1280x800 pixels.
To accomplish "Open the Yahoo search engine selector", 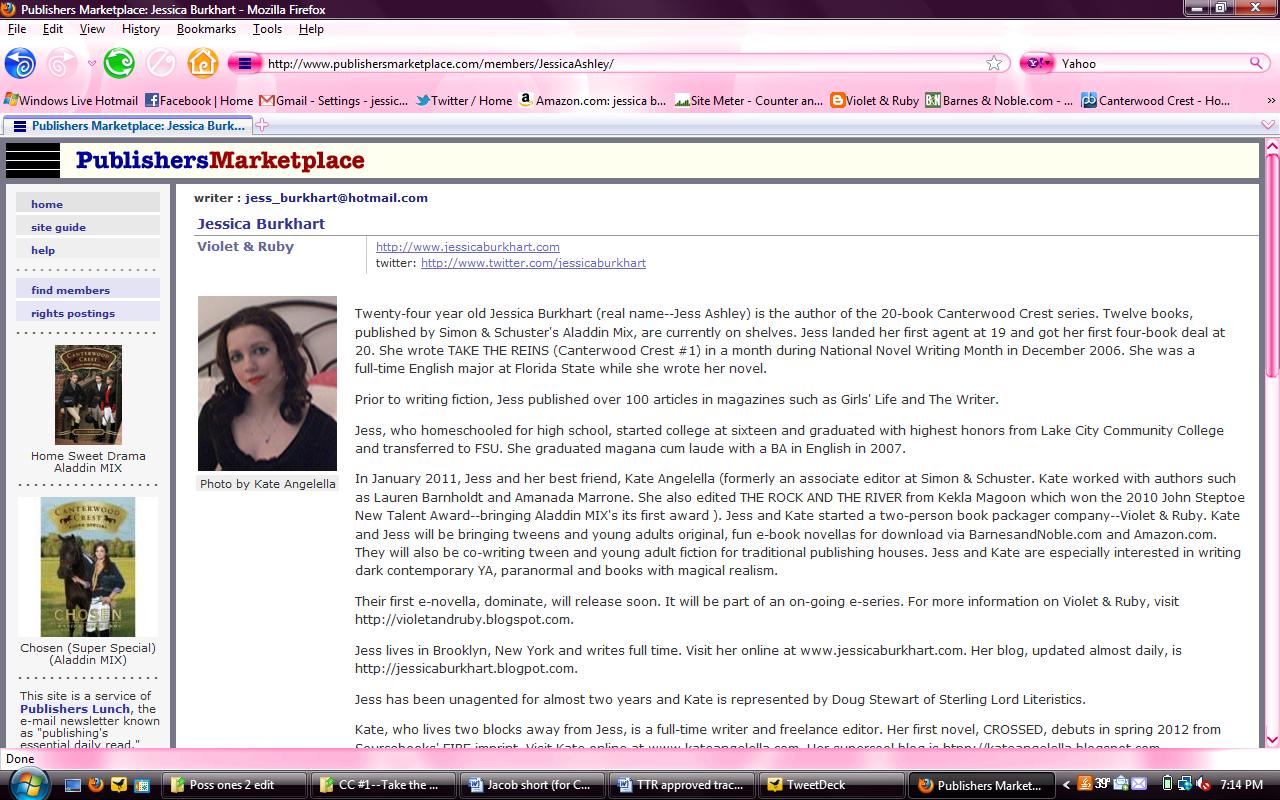I will (x=1037, y=63).
